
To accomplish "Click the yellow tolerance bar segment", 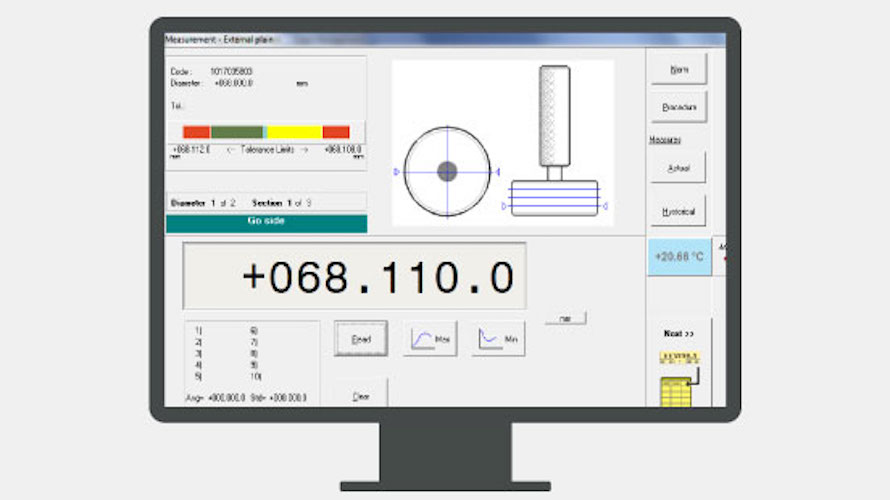I will coord(294,132).
